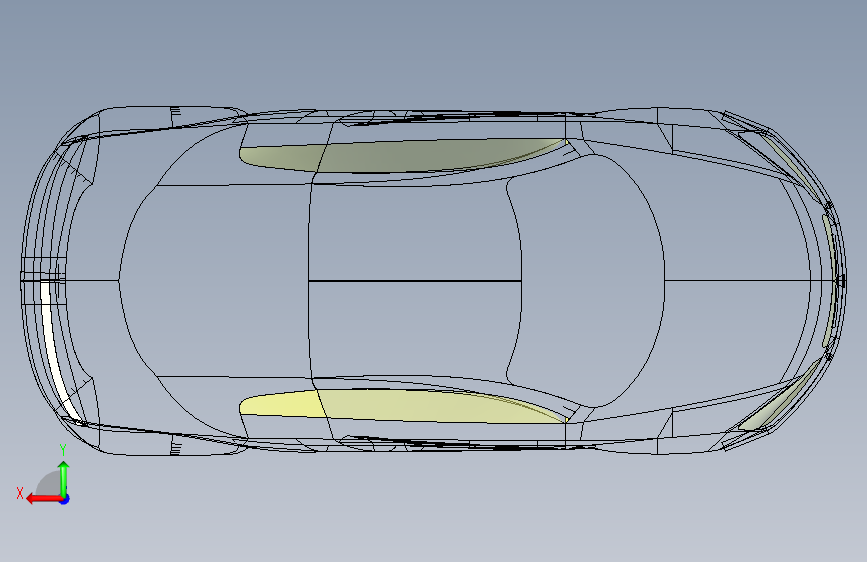Click the blue Z axis dot at triad origin
Viewport: 867px width, 562px height.
click(65, 499)
